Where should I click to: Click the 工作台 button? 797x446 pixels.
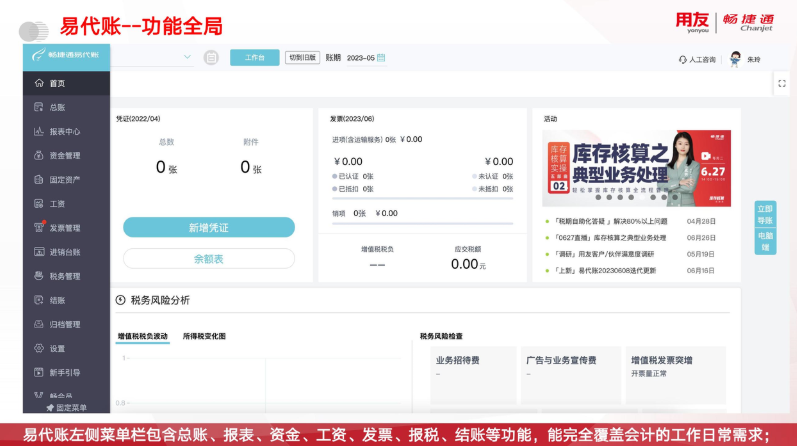[x=255, y=57]
